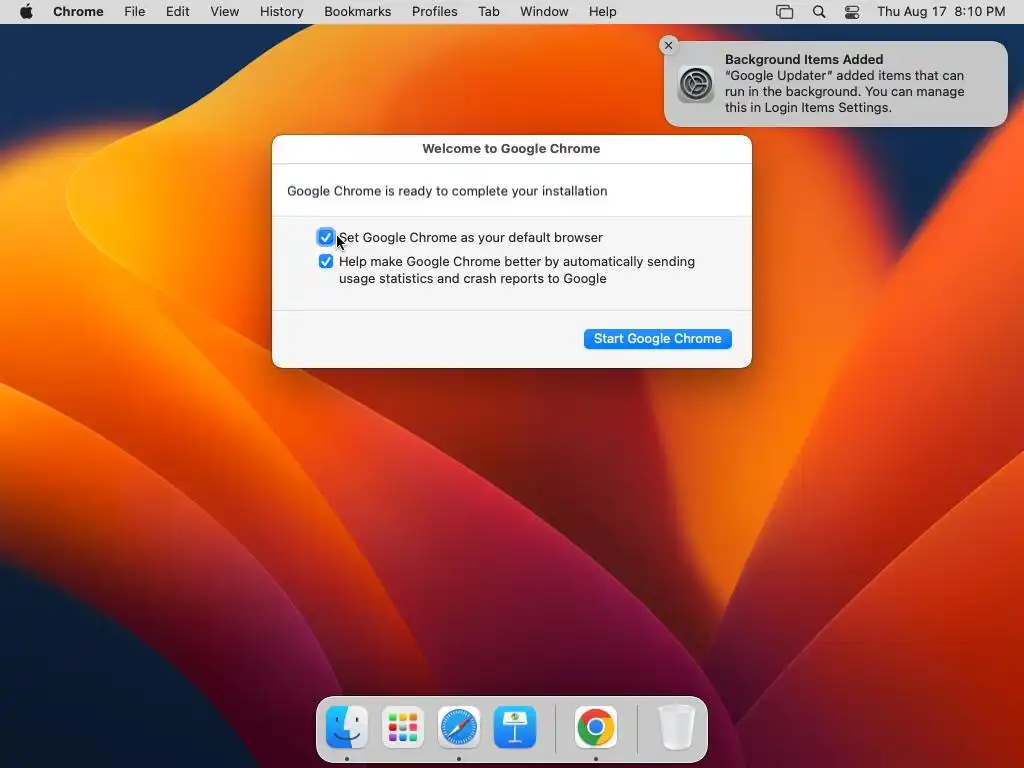This screenshot has height=768, width=1024.
Task: Click the Google Chrome Dock icon
Action: click(x=596, y=727)
